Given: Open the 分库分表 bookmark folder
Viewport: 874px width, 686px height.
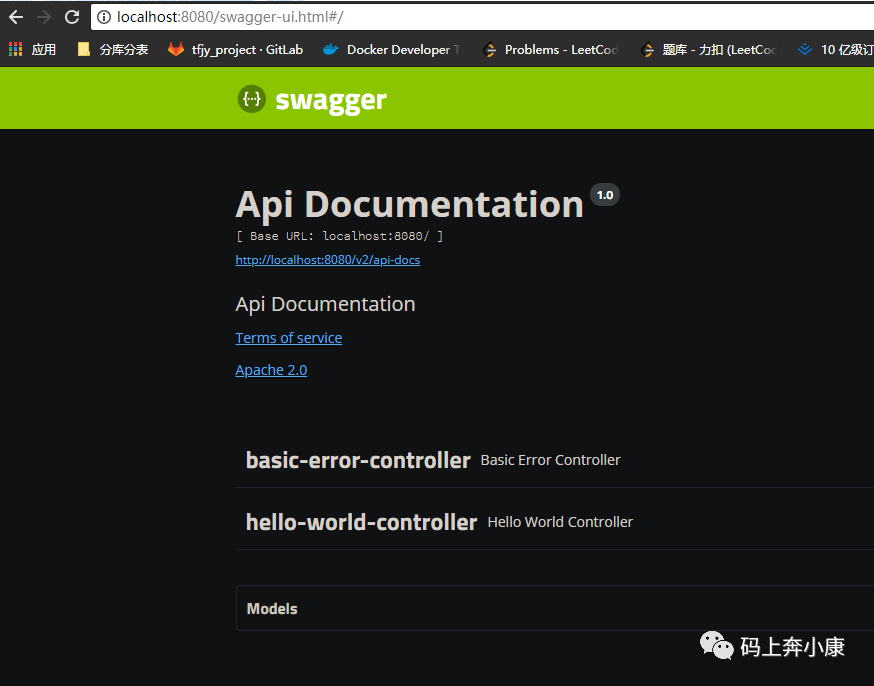Looking at the screenshot, I should point(113,50).
